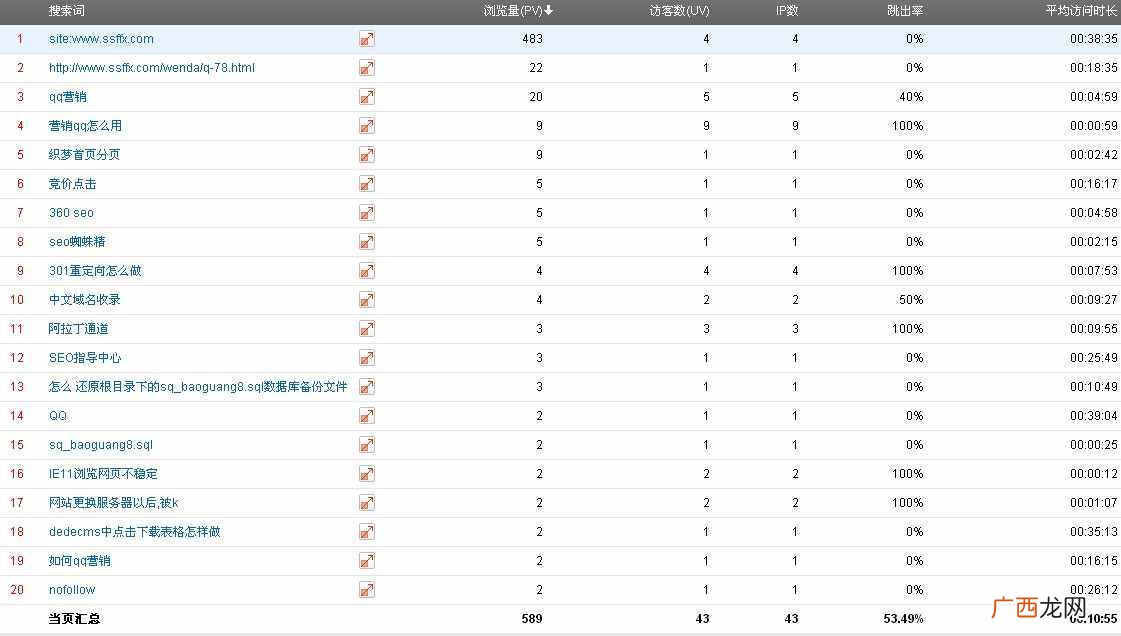Screen dimensions: 1121x636
Task: Click the link icon for SEO指导中心 row
Action: click(x=367, y=358)
